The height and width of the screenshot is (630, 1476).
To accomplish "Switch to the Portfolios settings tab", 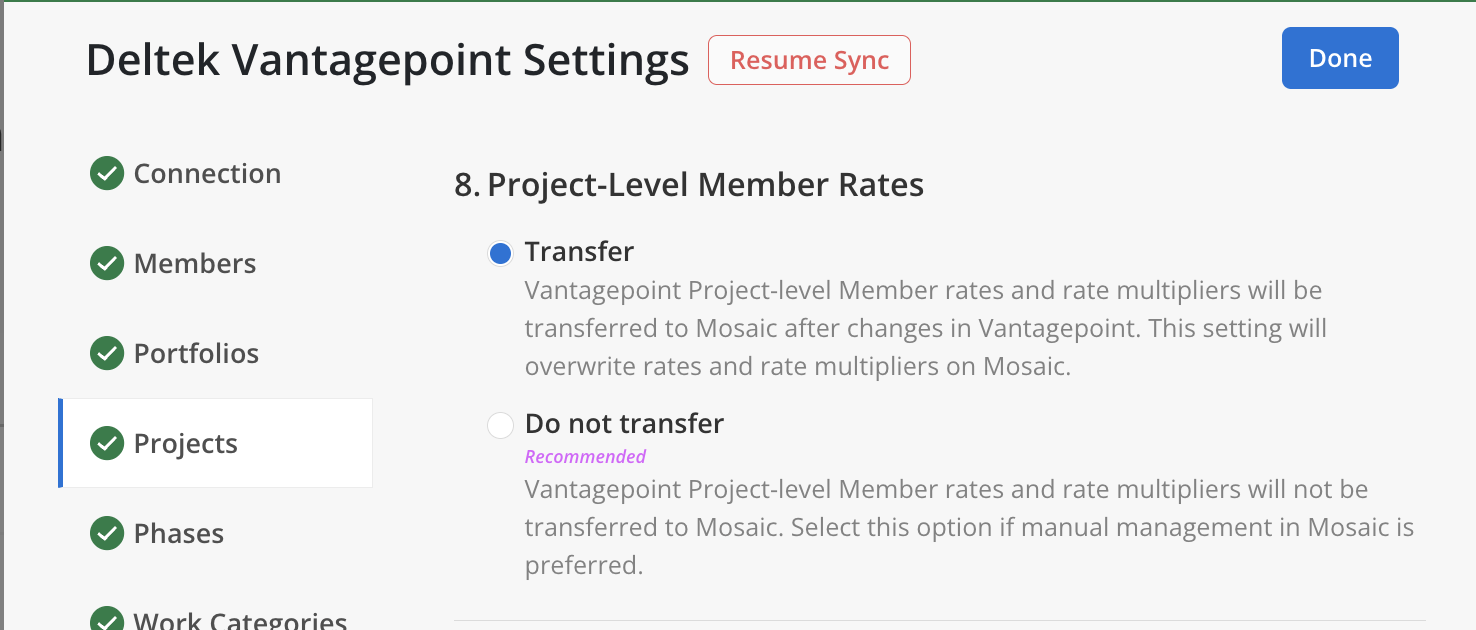I will pyautogui.click(x=196, y=354).
